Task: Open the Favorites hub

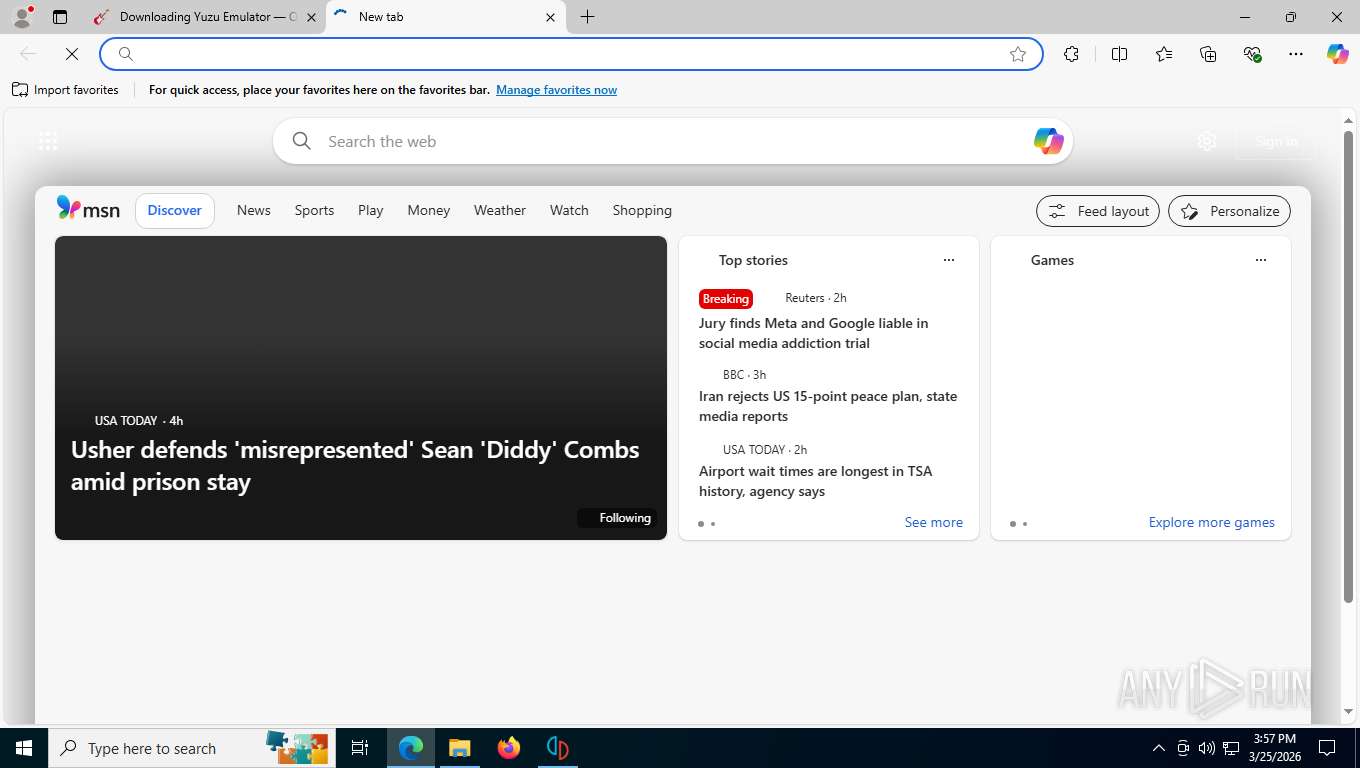Action: pos(1164,54)
